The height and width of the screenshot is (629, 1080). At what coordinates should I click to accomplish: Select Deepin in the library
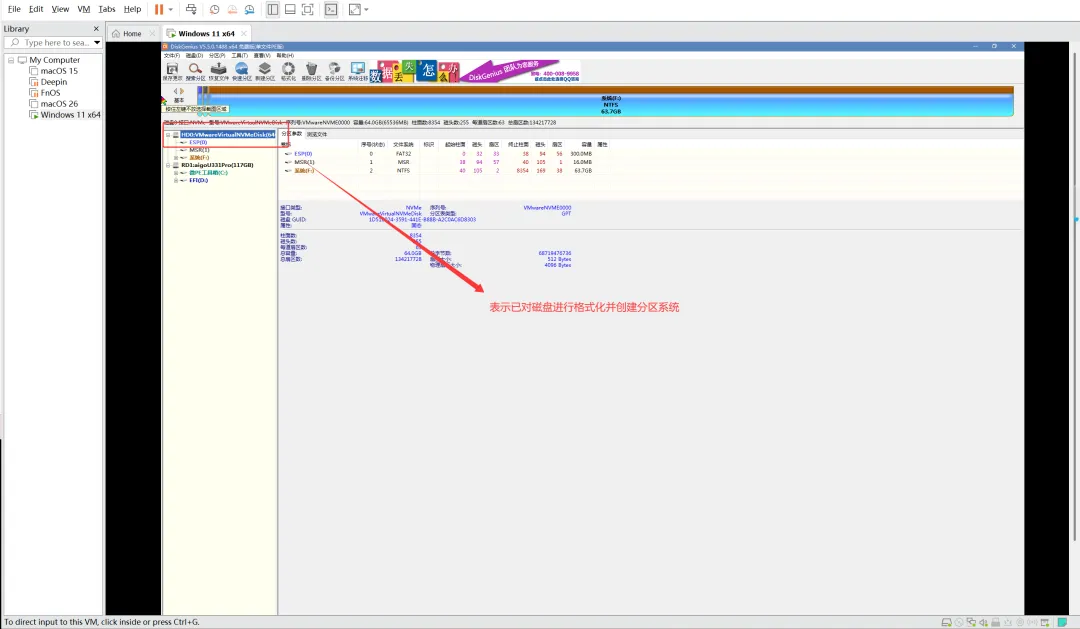coord(53,82)
